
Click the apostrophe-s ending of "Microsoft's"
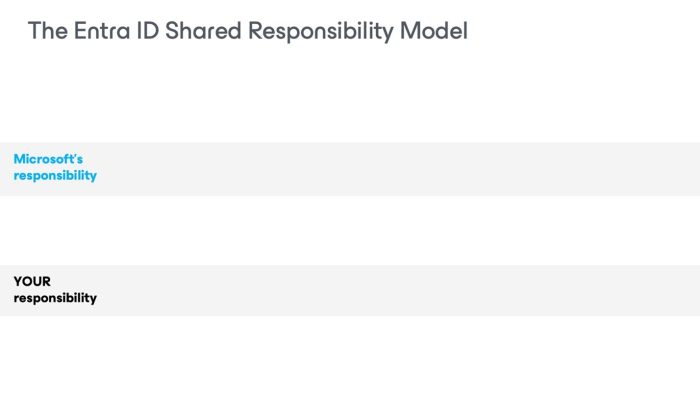point(78,159)
